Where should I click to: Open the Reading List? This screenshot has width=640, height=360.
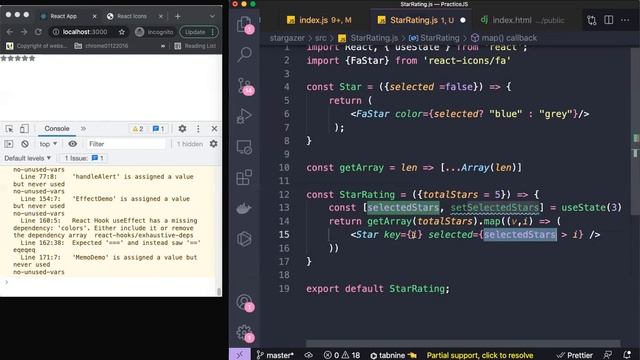click(195, 46)
